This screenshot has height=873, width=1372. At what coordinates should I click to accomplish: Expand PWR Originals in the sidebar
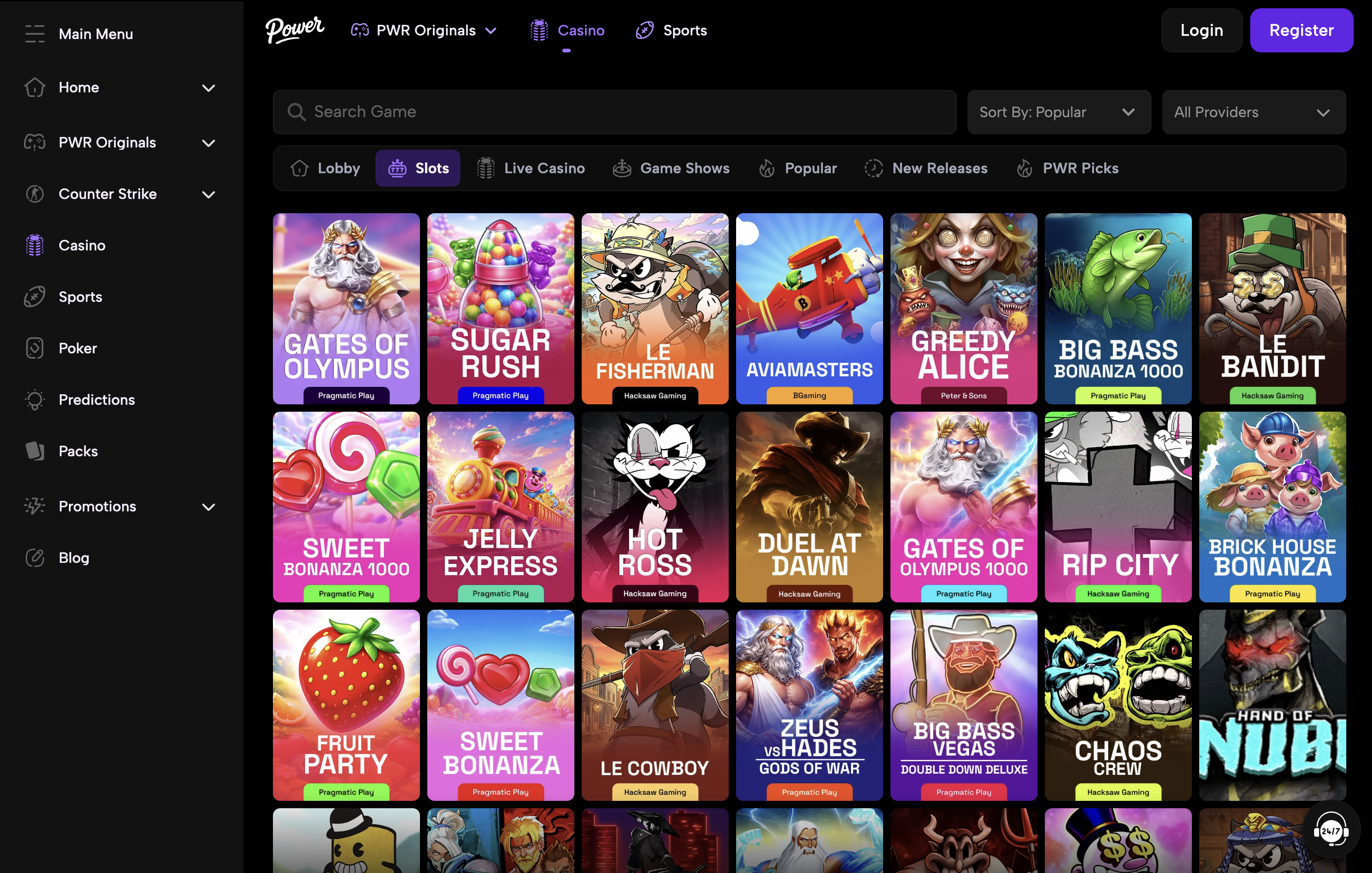pyautogui.click(x=209, y=143)
